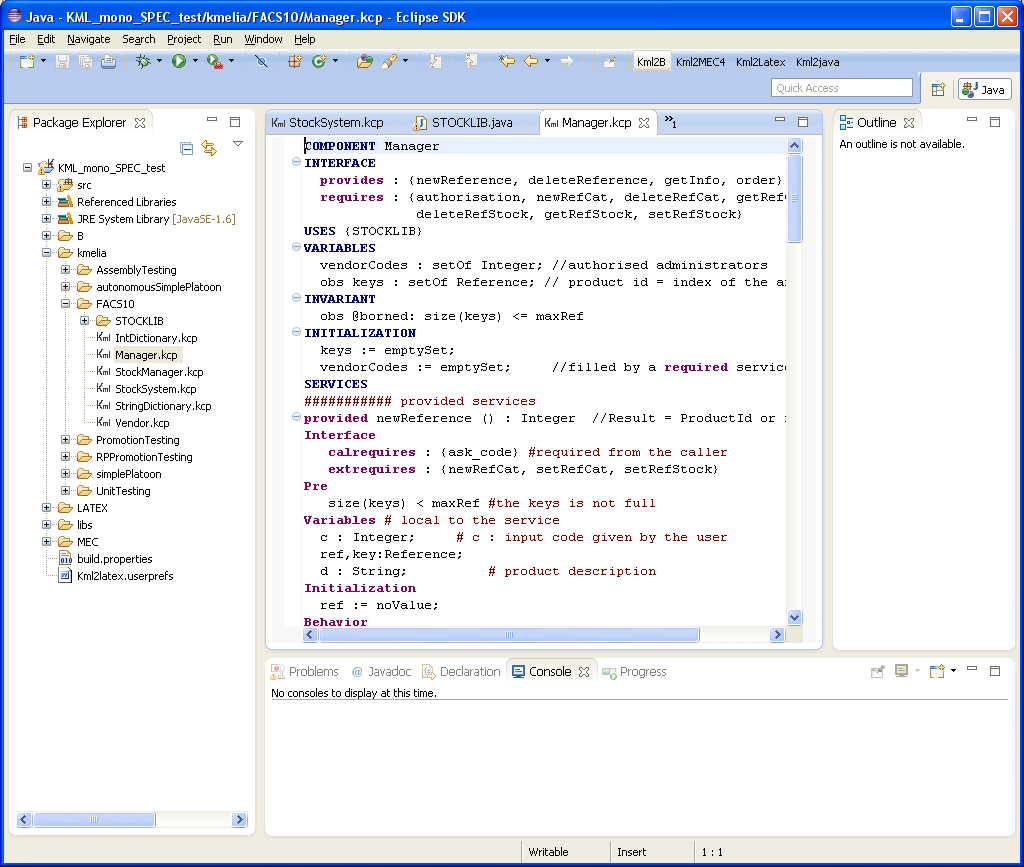Expand the STOCKLIB folder tree node

pos(85,321)
